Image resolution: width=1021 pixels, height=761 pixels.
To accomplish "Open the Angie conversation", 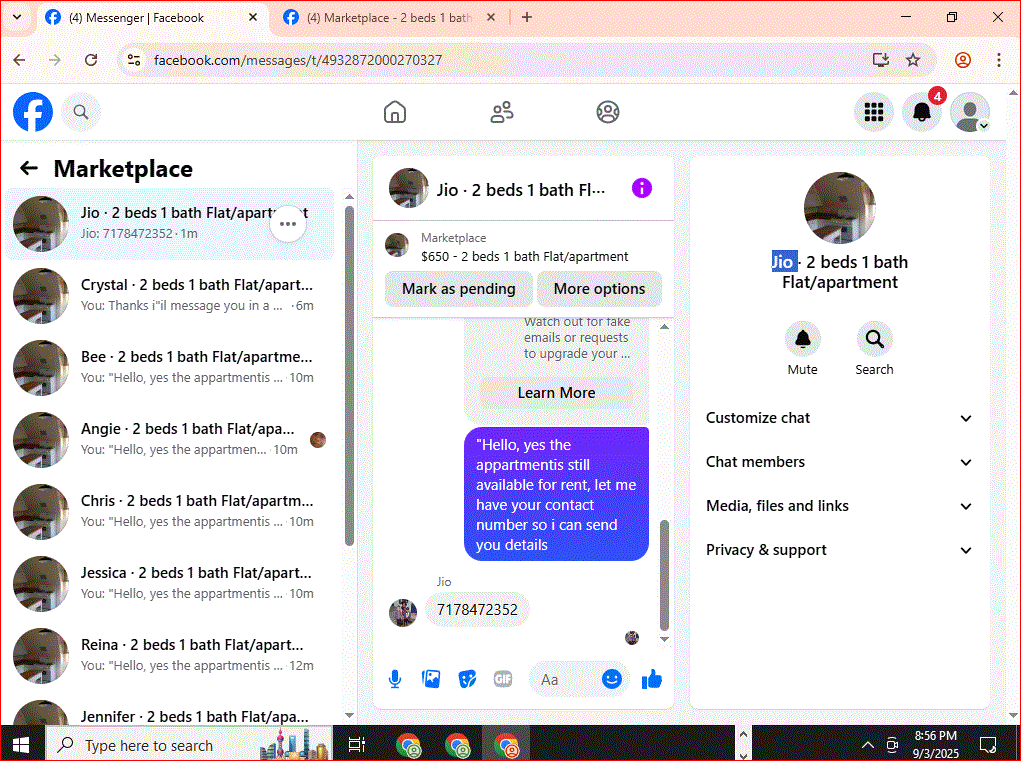I will [x=170, y=439].
